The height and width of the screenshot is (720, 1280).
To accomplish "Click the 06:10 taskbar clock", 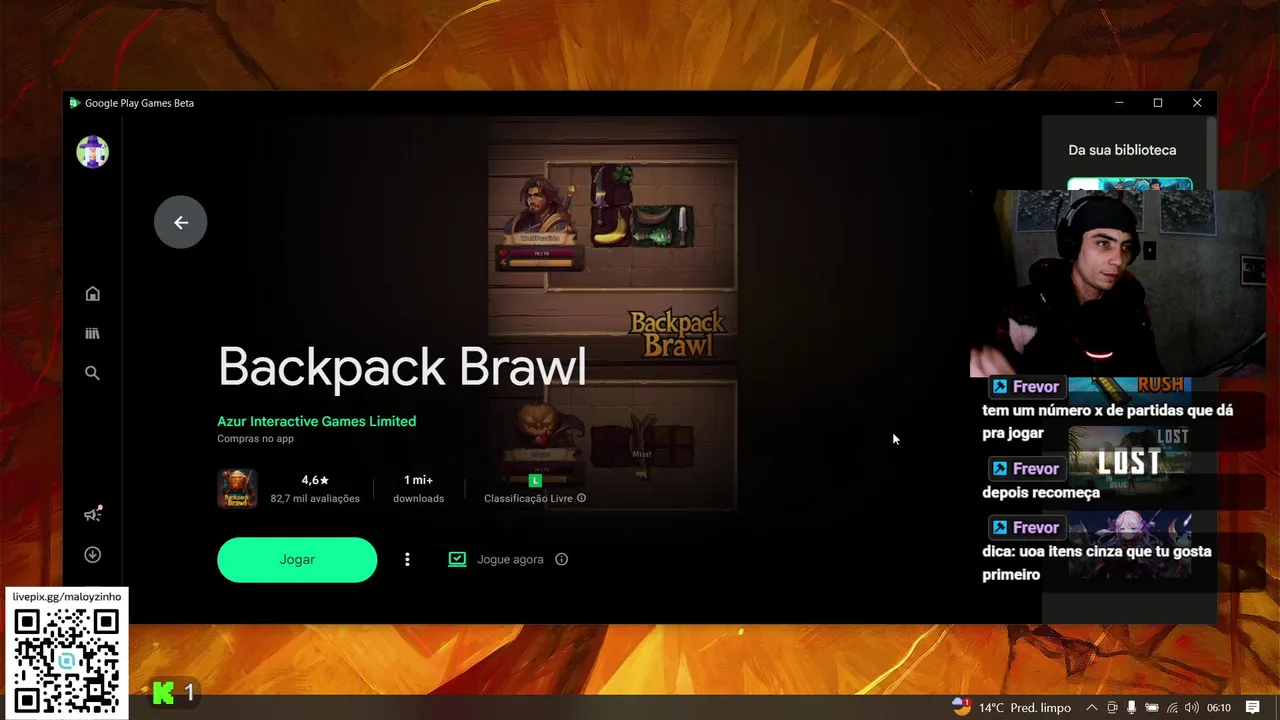I will click(1219, 707).
